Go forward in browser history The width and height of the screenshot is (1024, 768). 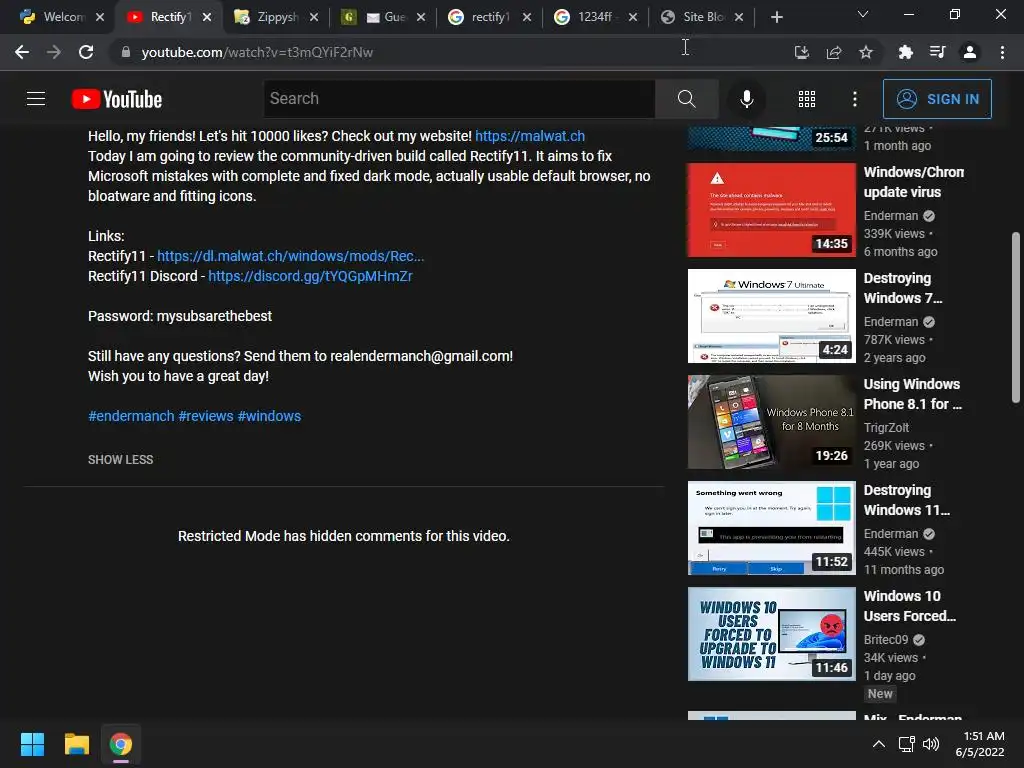pyautogui.click(x=54, y=52)
